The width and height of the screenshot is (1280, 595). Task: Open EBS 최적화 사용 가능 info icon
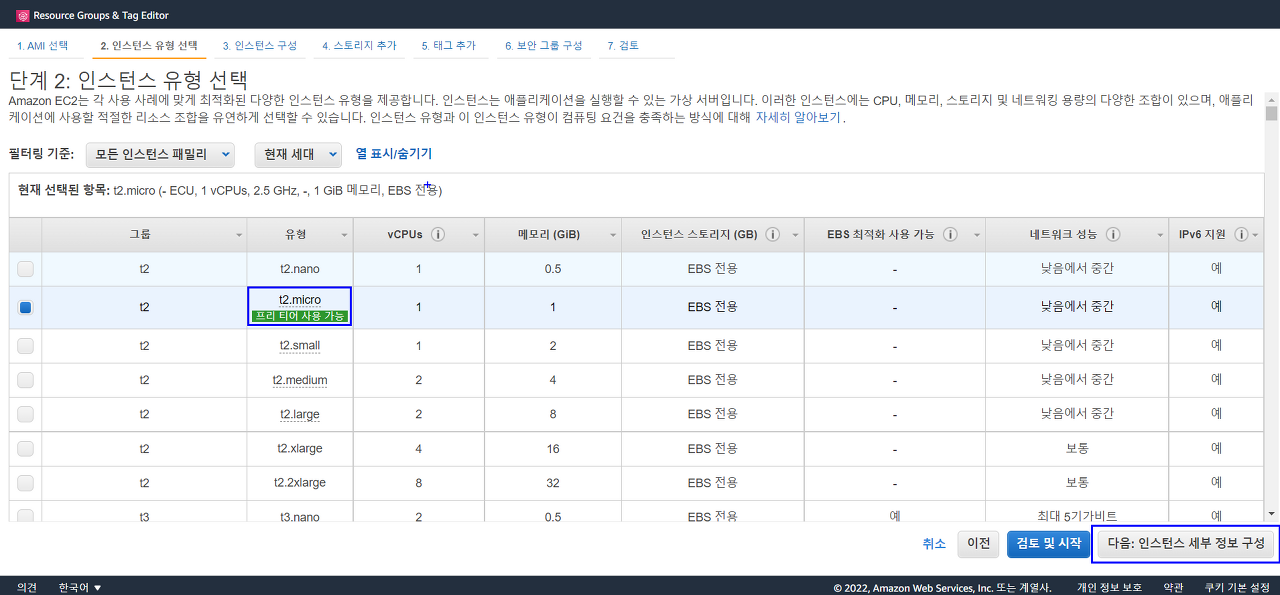pyautogui.click(x=950, y=235)
